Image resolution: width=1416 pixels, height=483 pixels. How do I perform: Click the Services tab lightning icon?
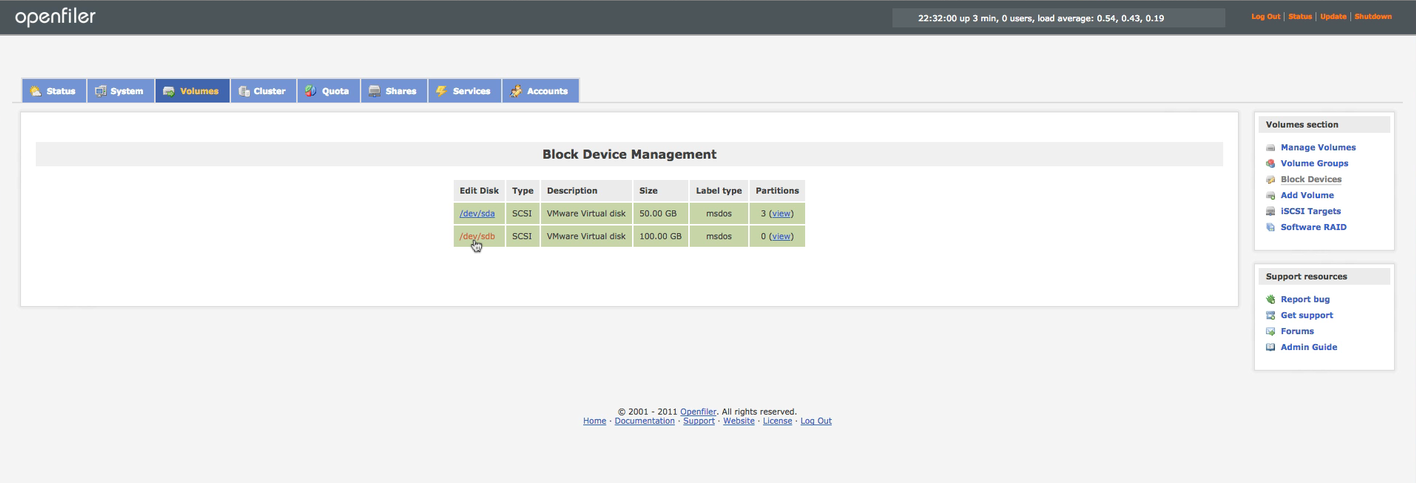point(441,91)
